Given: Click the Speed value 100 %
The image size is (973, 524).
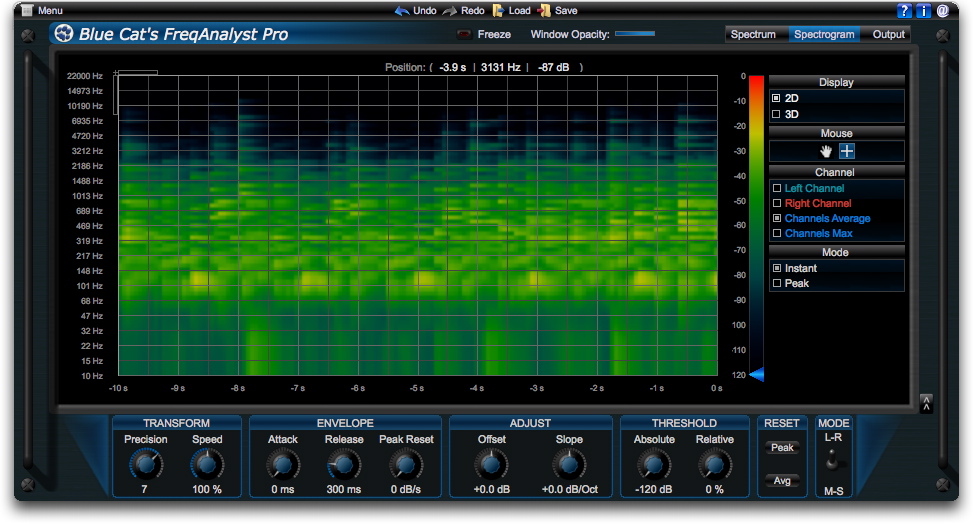Looking at the screenshot, I should coord(207,489).
